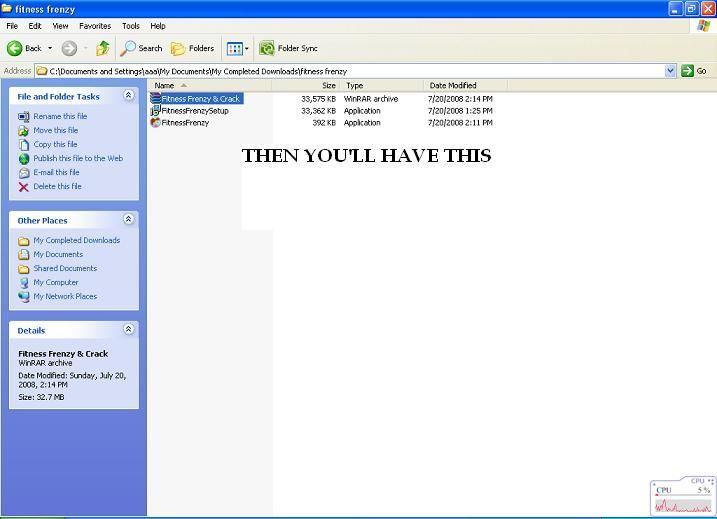Open Search from the toolbar
717x519 pixels.
pos(141,48)
